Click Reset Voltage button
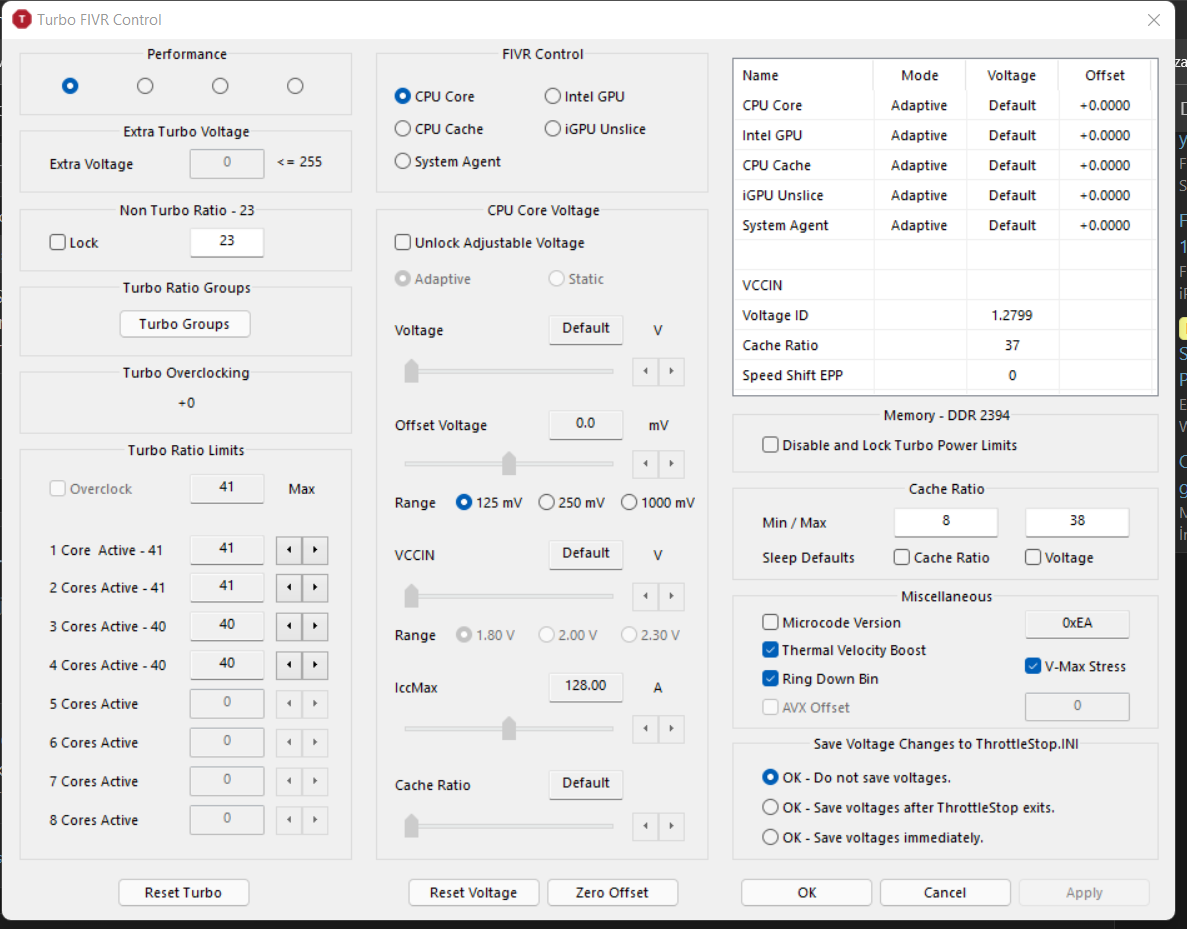The height and width of the screenshot is (929, 1187). [473, 893]
